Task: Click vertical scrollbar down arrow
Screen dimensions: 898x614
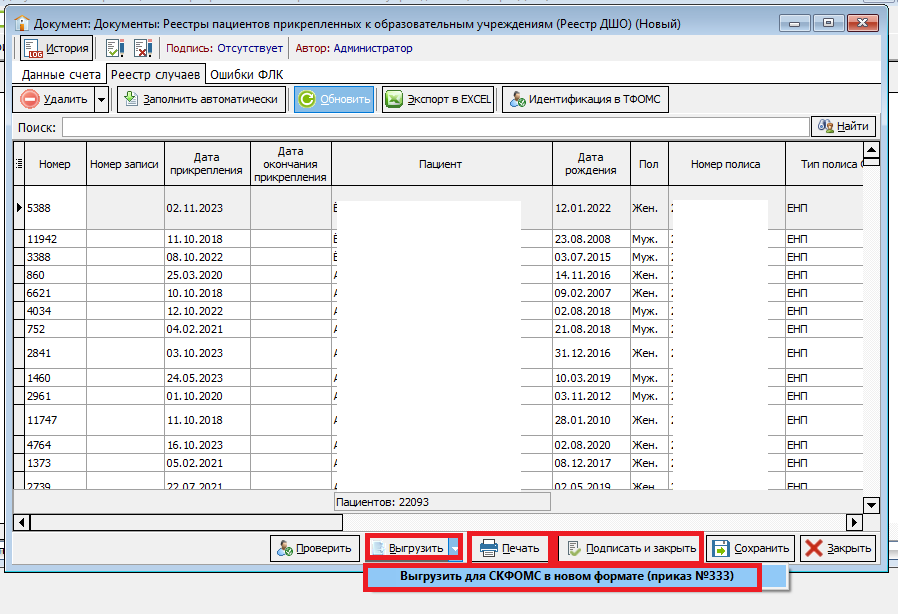Action: pos(871,505)
